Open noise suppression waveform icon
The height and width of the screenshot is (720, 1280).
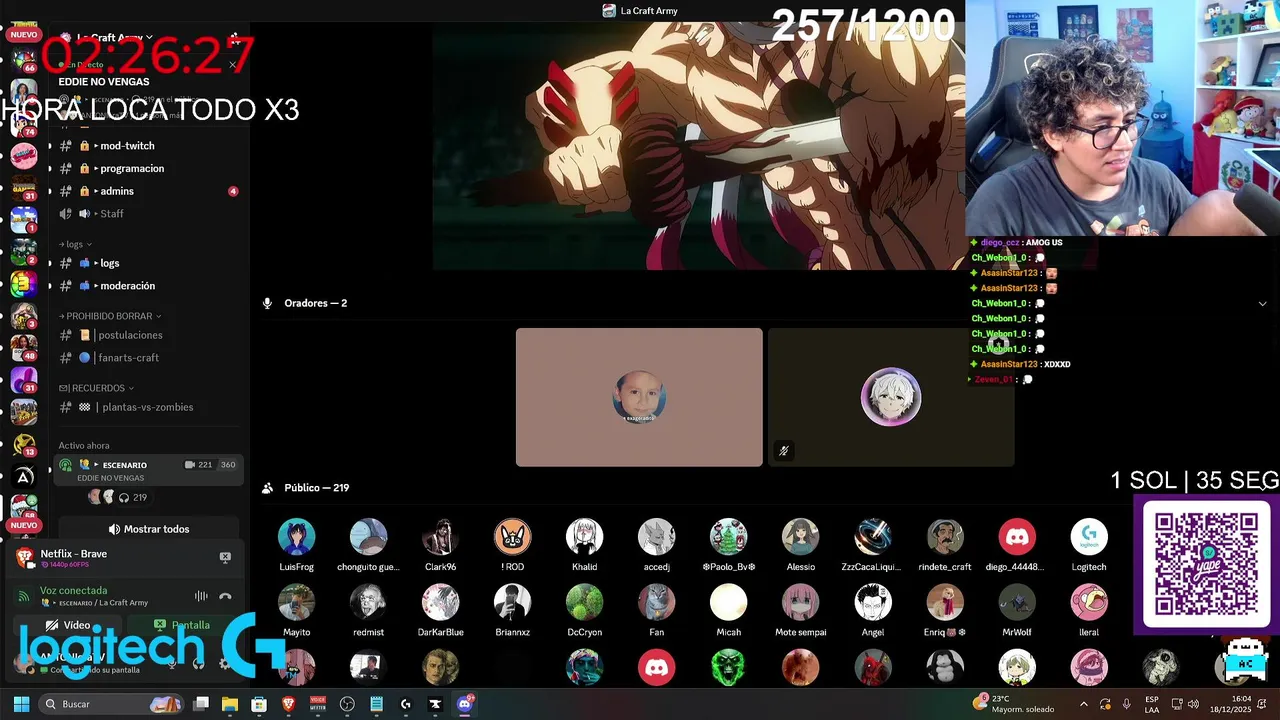pos(201,596)
